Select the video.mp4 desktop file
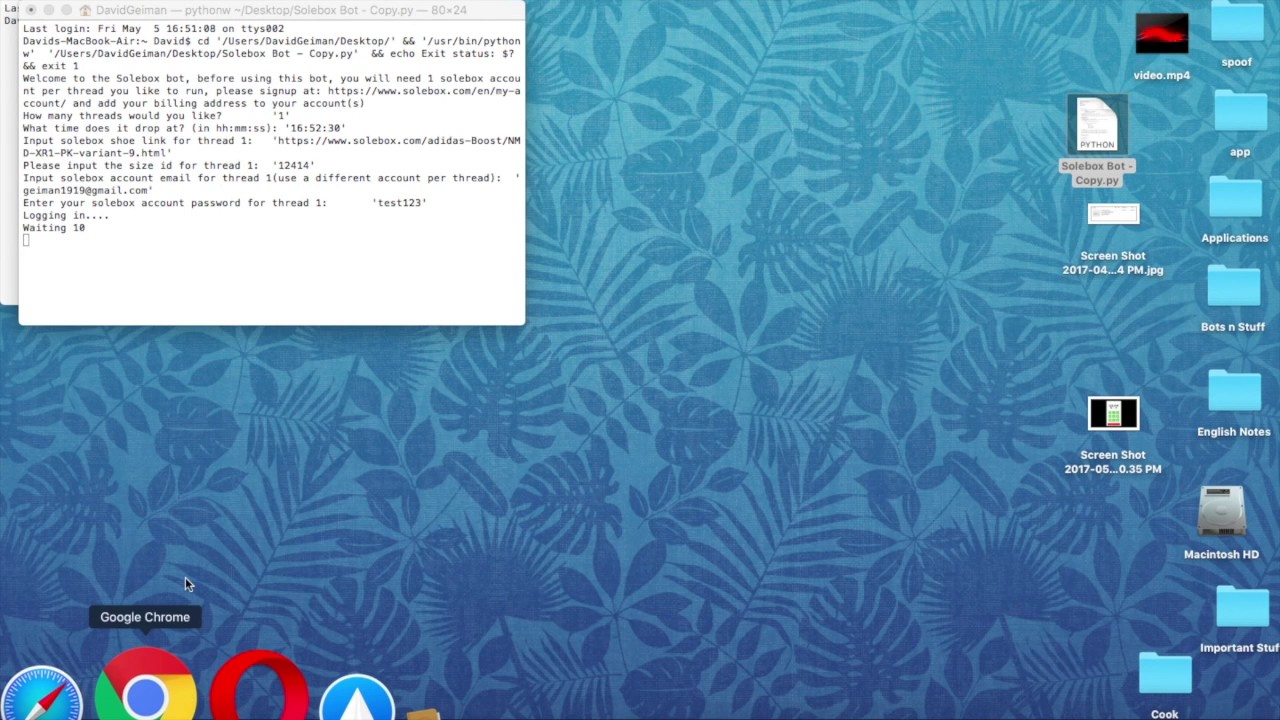Screen dimensions: 1280x720 pyautogui.click(x=1162, y=34)
